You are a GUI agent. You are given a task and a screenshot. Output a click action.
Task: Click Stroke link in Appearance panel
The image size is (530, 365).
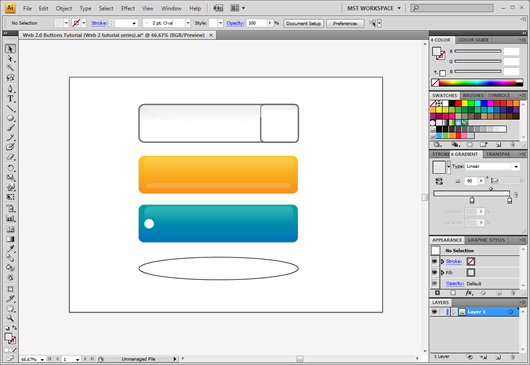(454, 261)
